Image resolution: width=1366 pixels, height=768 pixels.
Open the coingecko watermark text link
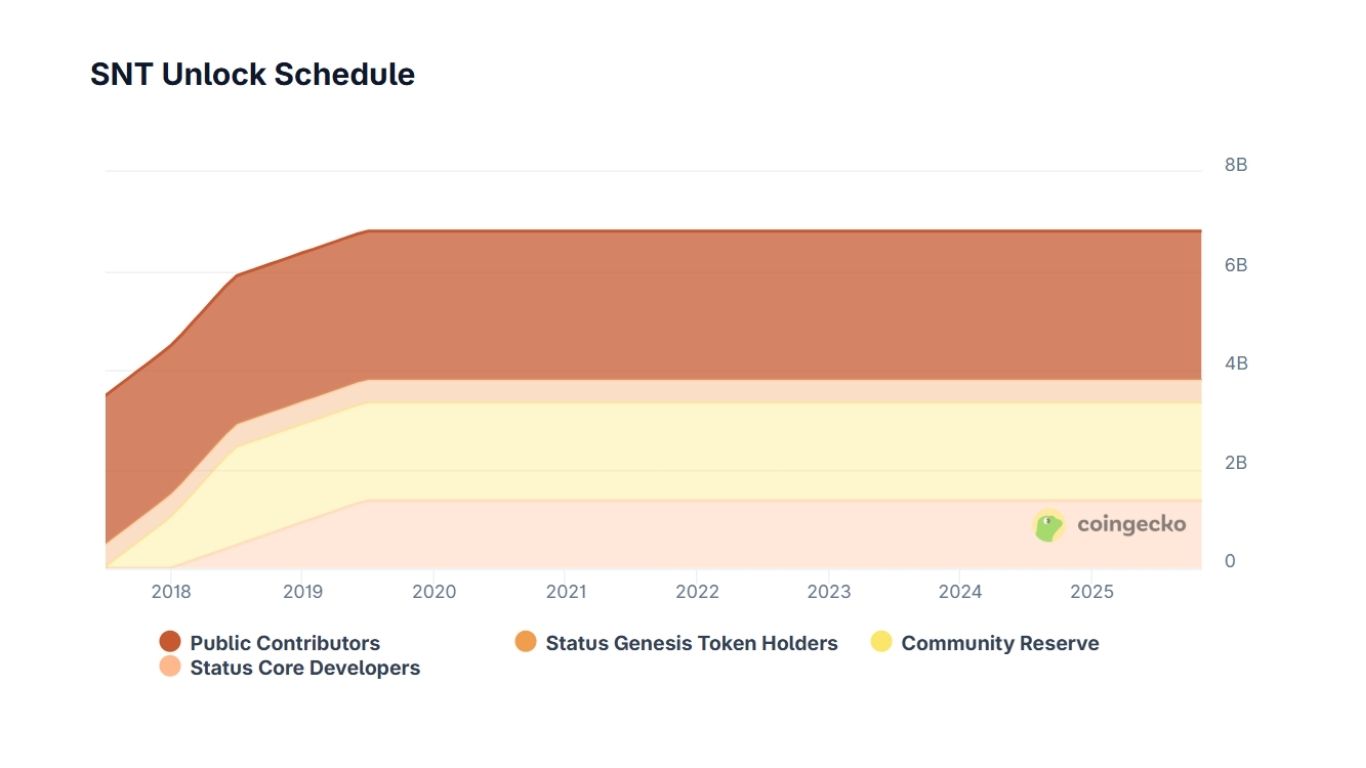(x=1131, y=525)
